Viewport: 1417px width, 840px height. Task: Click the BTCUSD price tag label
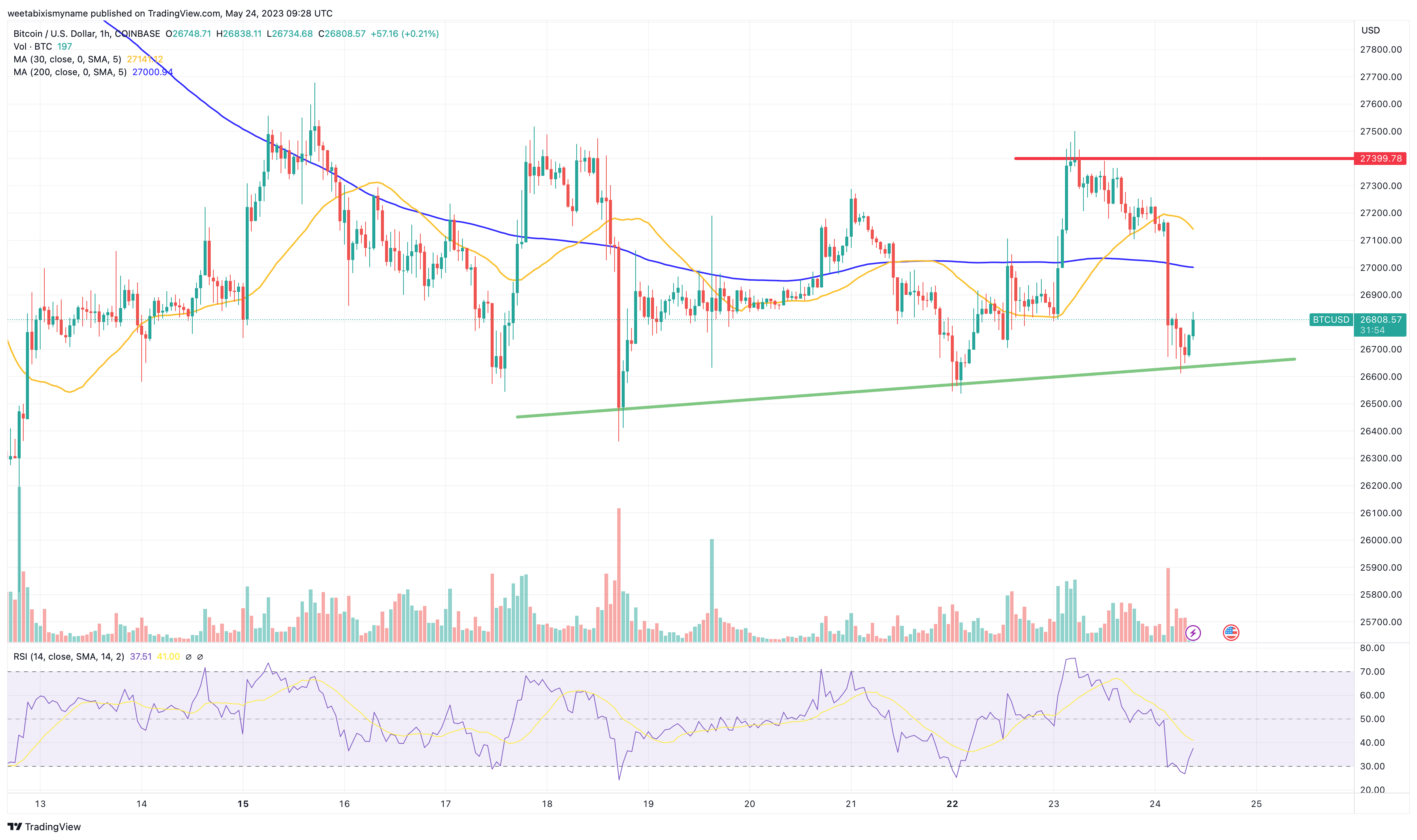coord(1331,320)
